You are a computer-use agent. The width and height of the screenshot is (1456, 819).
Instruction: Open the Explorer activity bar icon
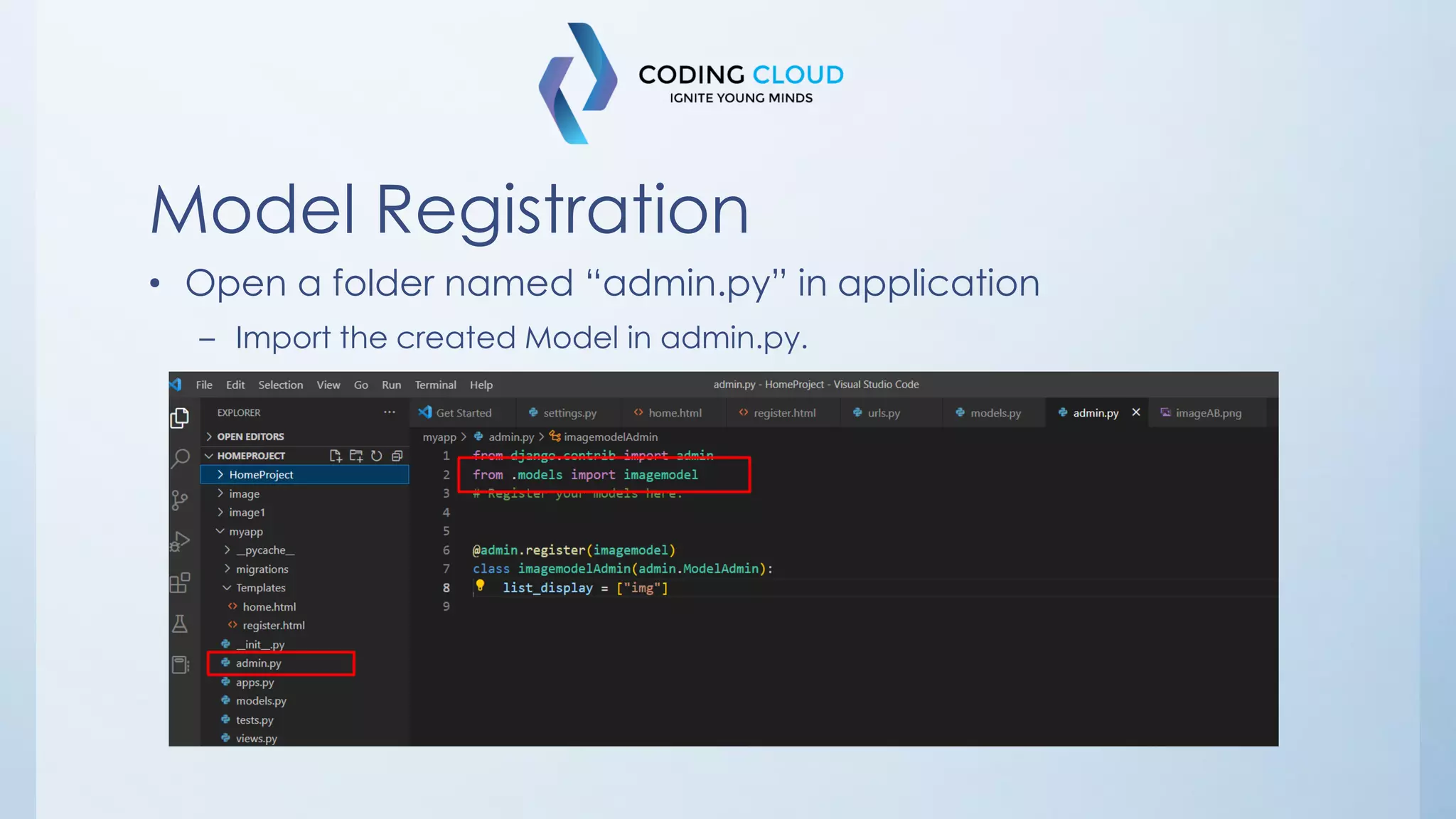point(180,417)
